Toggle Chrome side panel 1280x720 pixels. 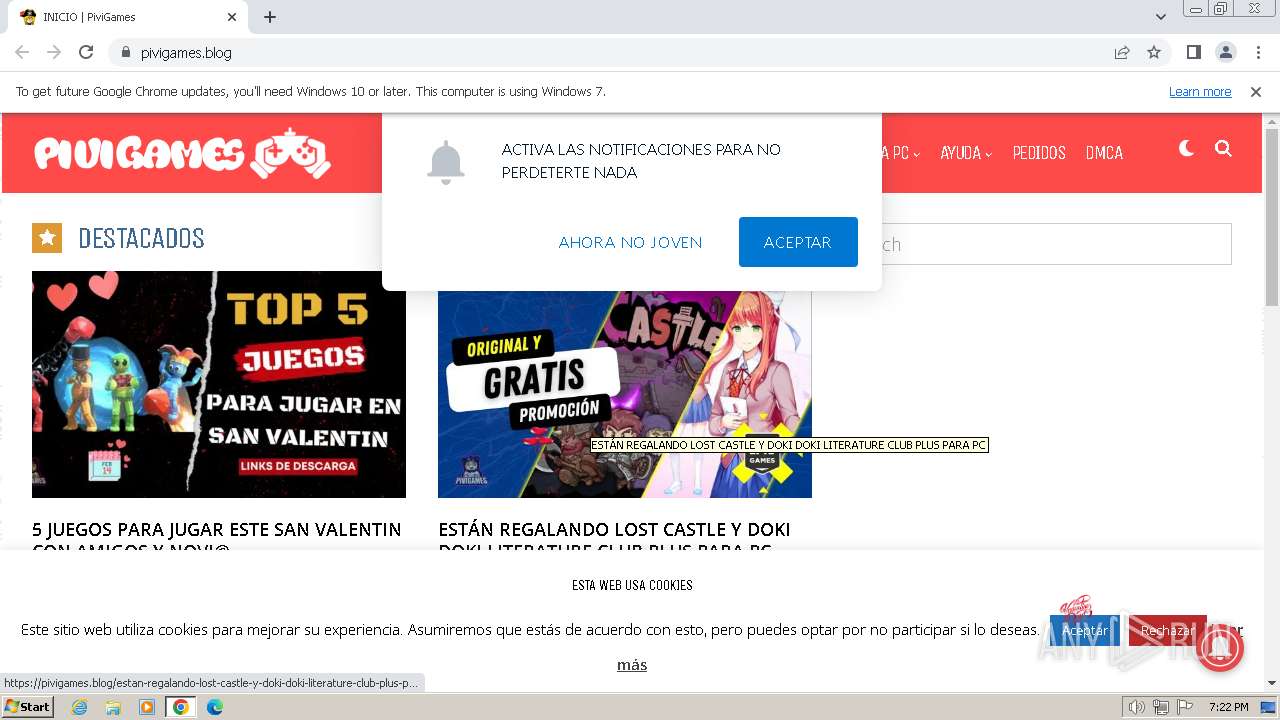tap(1194, 52)
